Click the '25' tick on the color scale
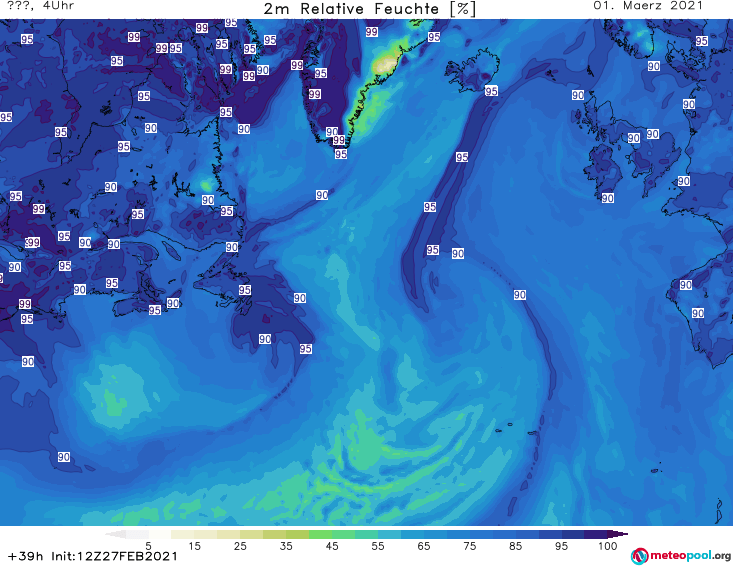733x566 pixels. click(x=240, y=546)
